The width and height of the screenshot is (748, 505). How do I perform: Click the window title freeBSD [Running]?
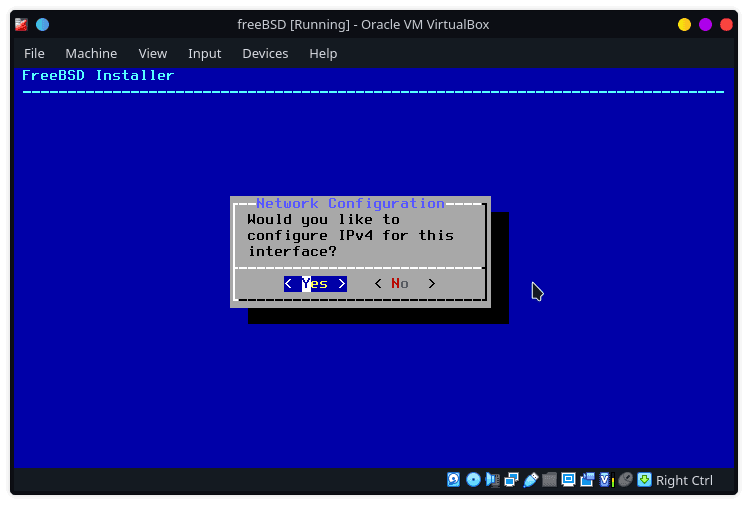[363, 24]
